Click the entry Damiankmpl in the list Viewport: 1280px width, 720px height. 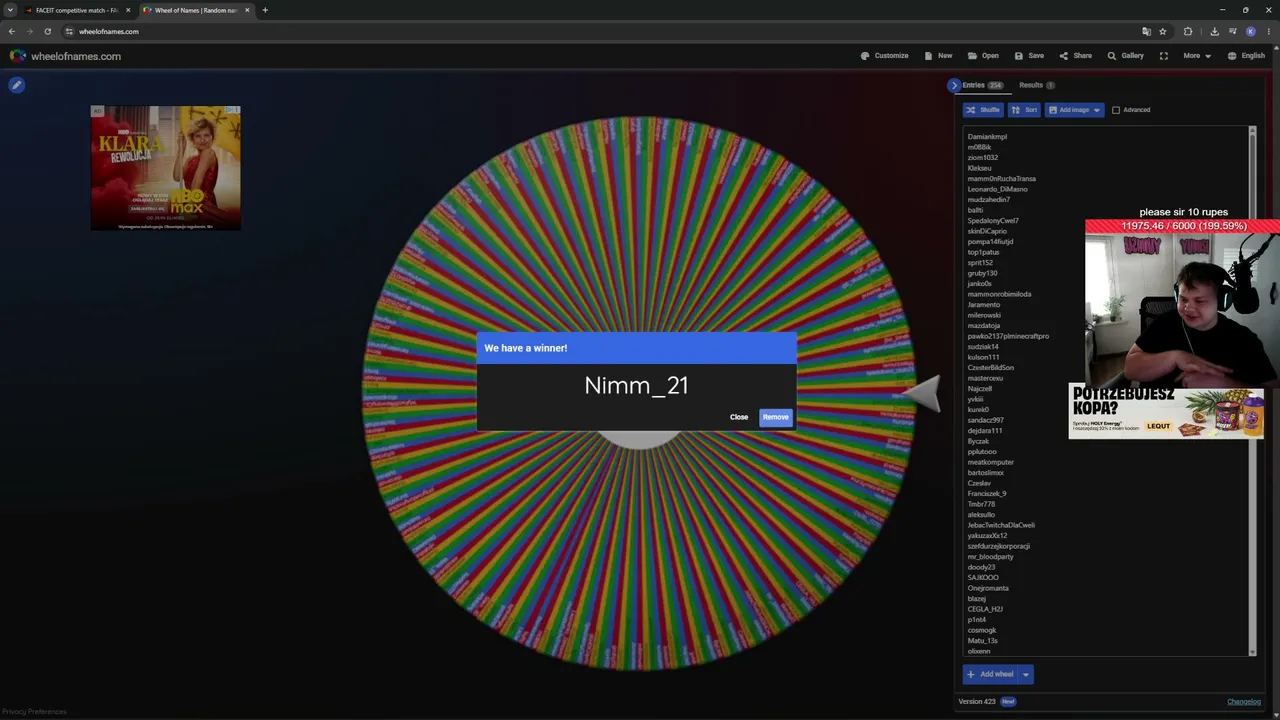pyautogui.click(x=987, y=137)
